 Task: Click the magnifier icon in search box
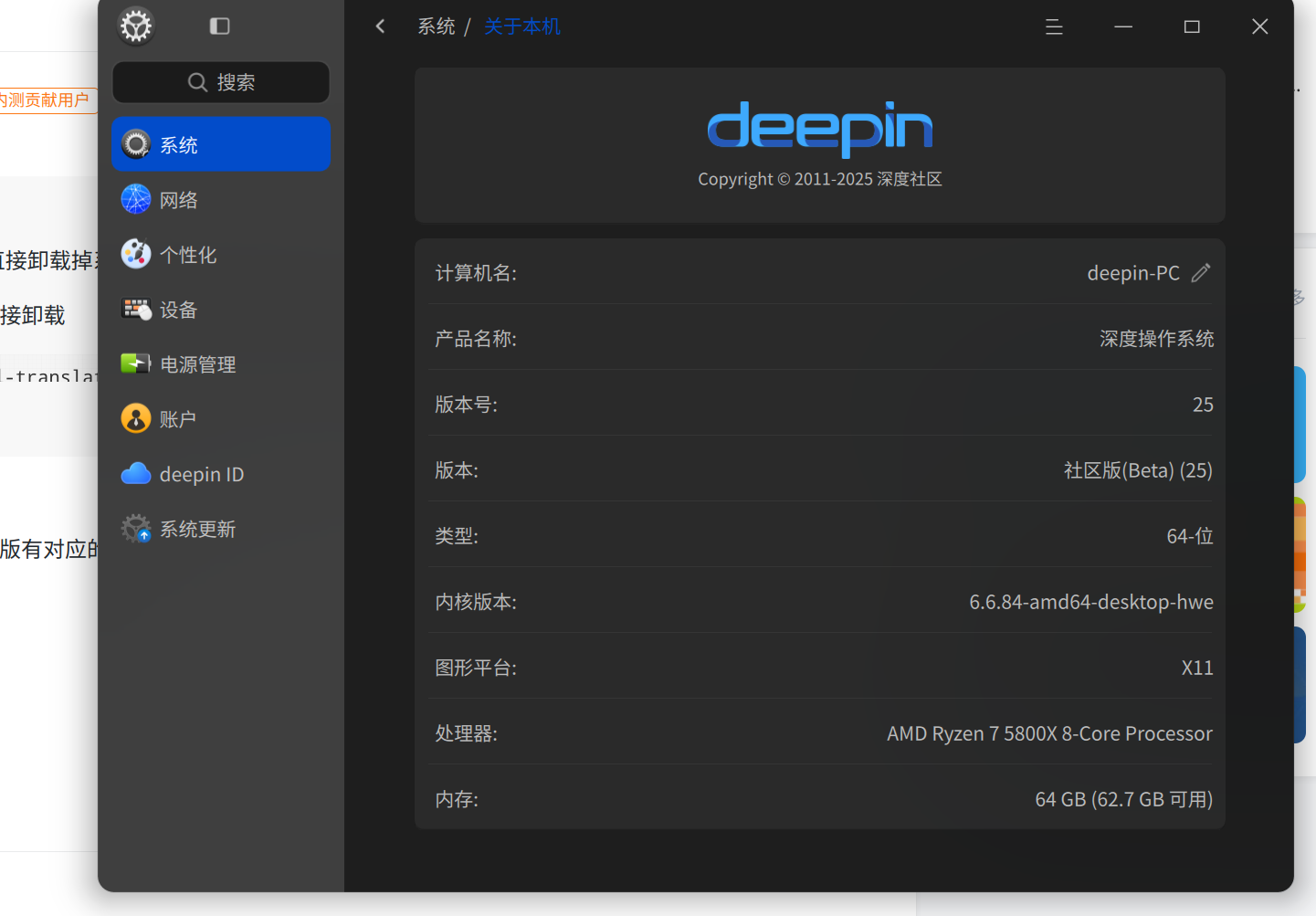[x=197, y=82]
